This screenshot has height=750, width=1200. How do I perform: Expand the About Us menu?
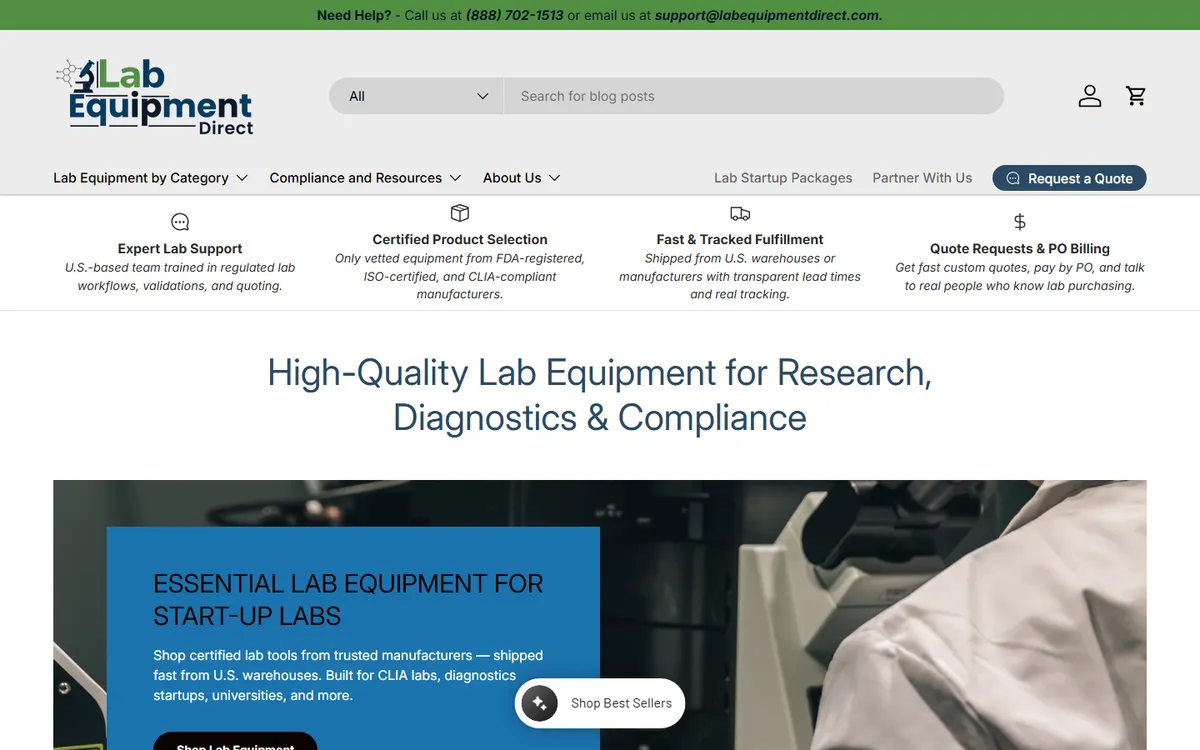(521, 178)
